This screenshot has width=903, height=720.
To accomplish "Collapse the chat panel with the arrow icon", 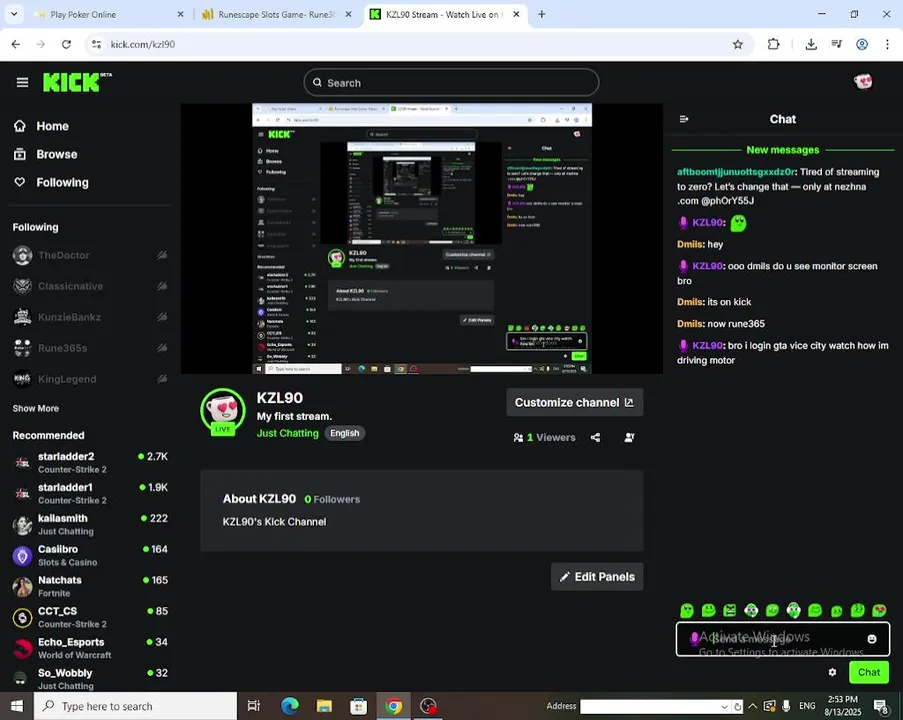I will 684,119.
